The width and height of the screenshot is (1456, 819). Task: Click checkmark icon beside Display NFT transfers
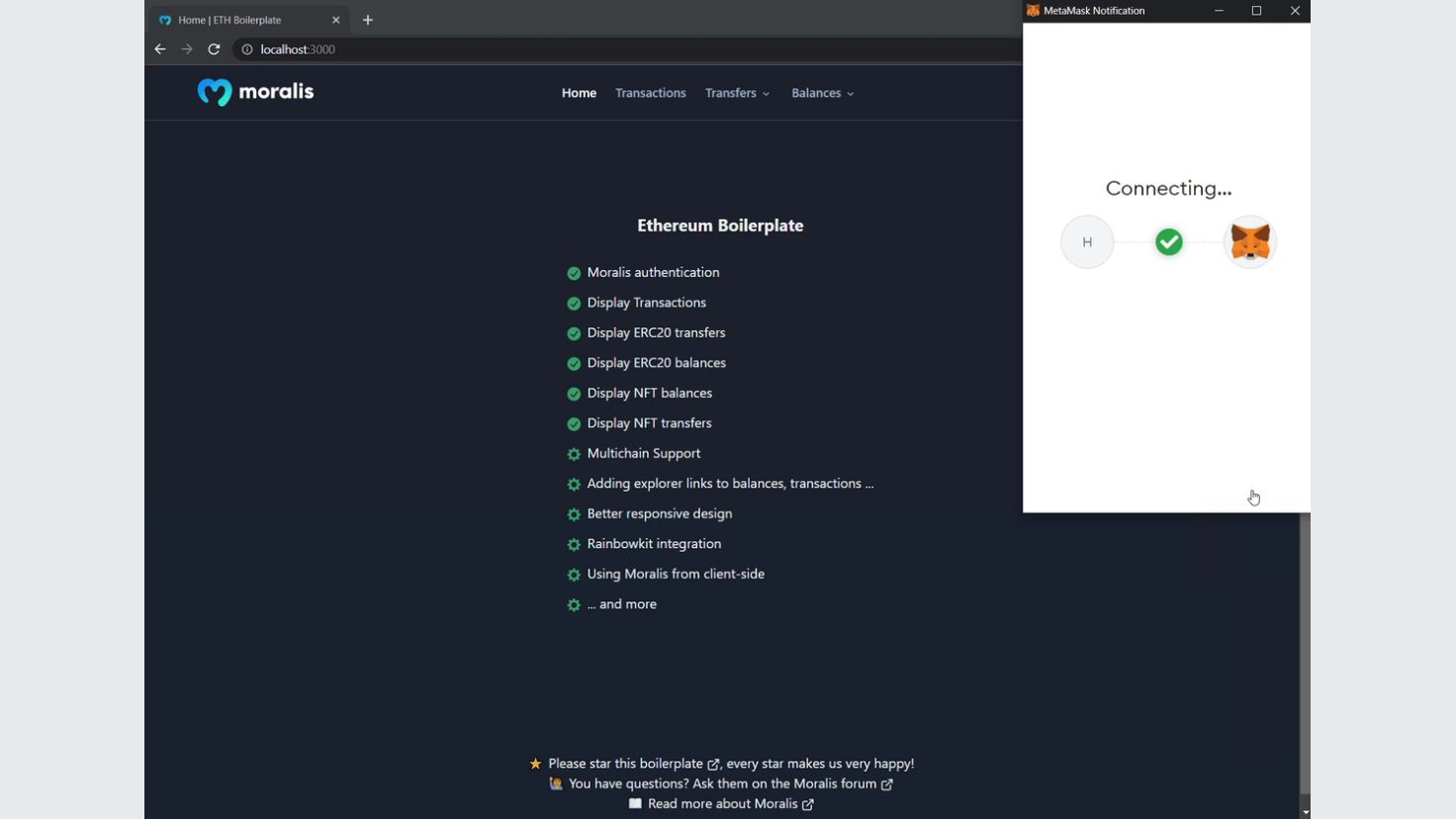[x=574, y=423]
